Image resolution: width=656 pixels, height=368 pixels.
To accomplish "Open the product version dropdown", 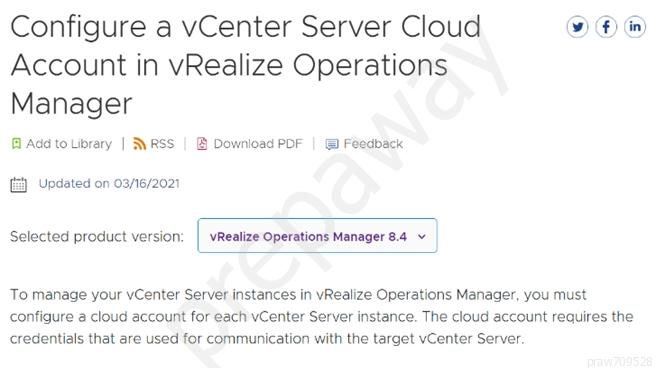I will [318, 235].
